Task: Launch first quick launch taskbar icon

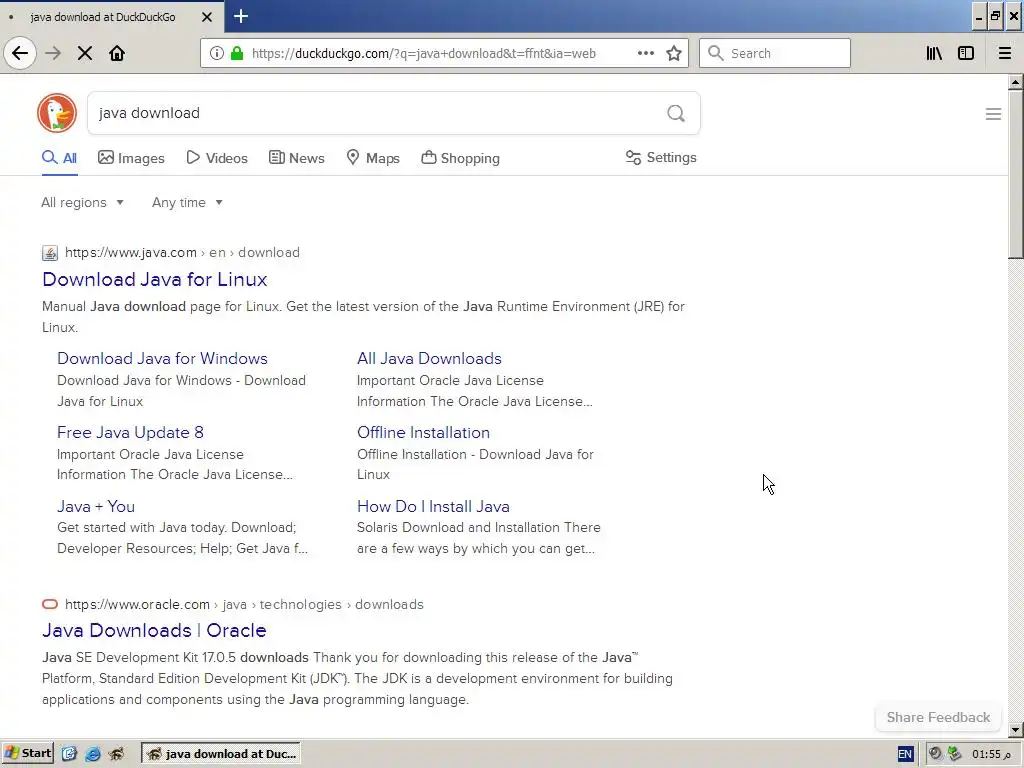Action: pos(69,754)
